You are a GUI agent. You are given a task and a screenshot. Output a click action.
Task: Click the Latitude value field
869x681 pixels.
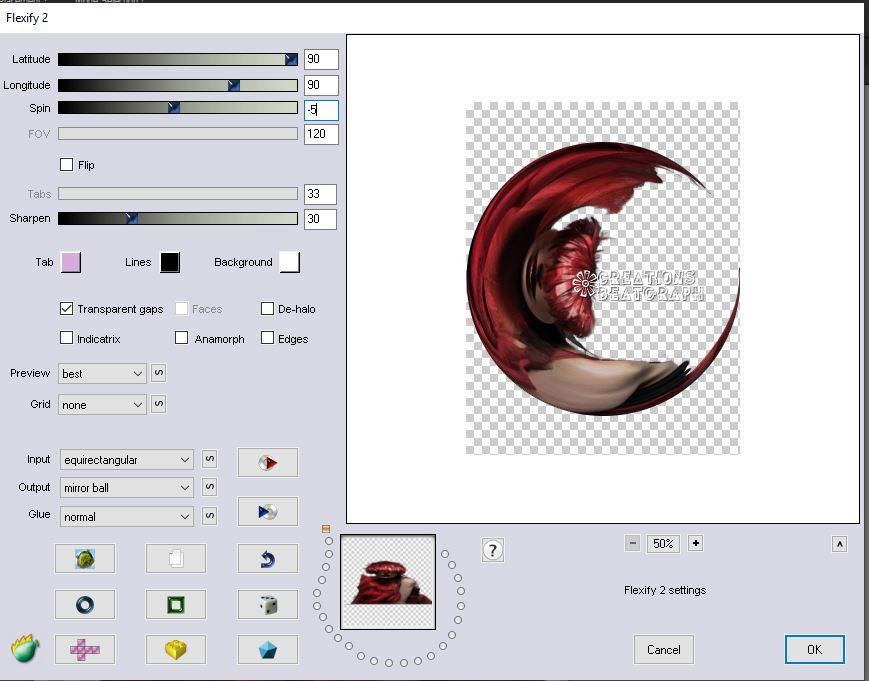click(321, 59)
